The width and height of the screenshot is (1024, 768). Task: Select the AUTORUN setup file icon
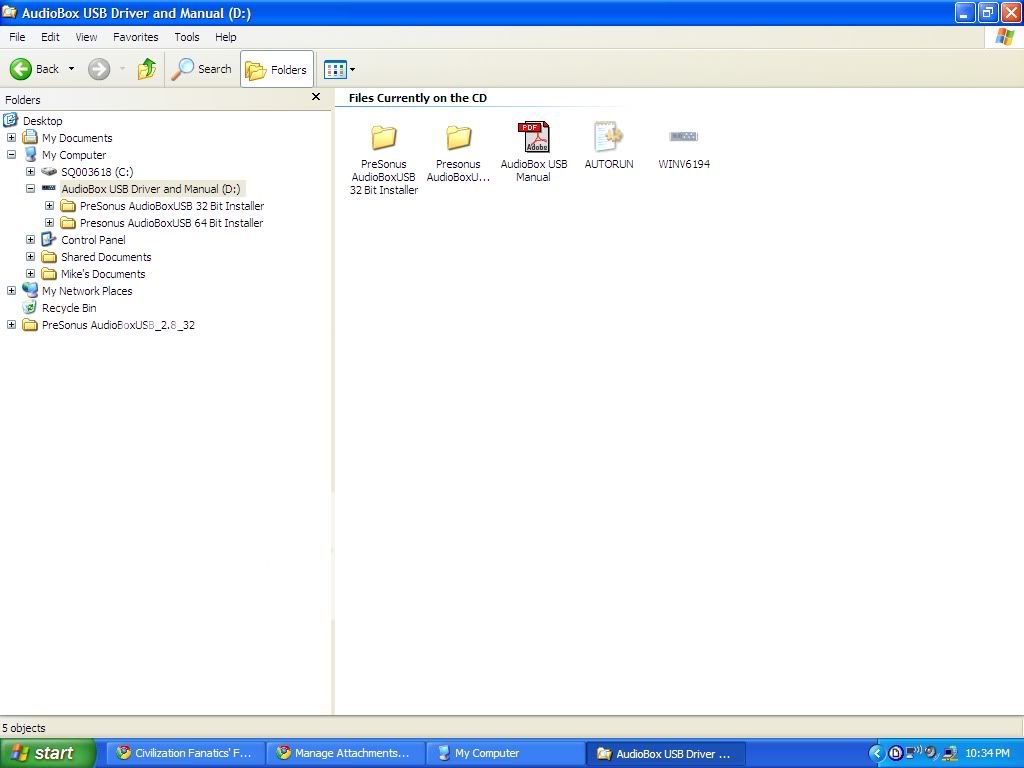pos(609,136)
